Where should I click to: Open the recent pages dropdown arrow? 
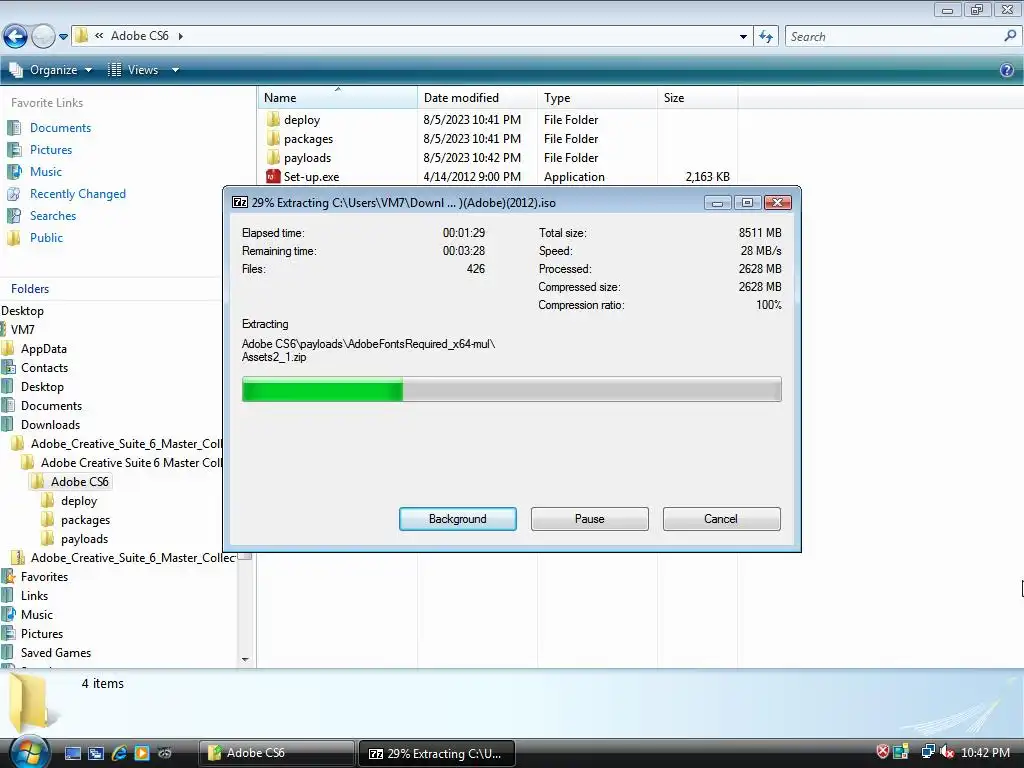[x=63, y=37]
